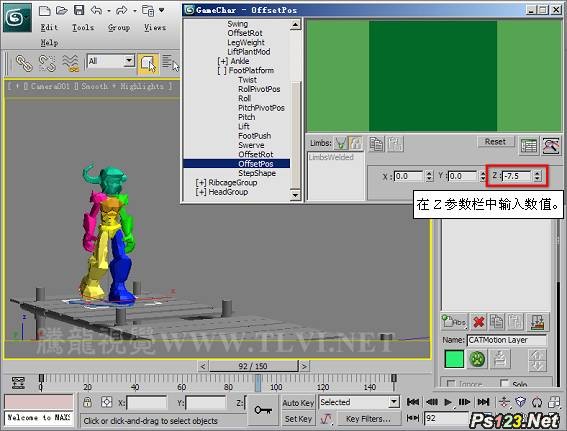Open the Tools menu
The image size is (567, 431).
point(83,27)
